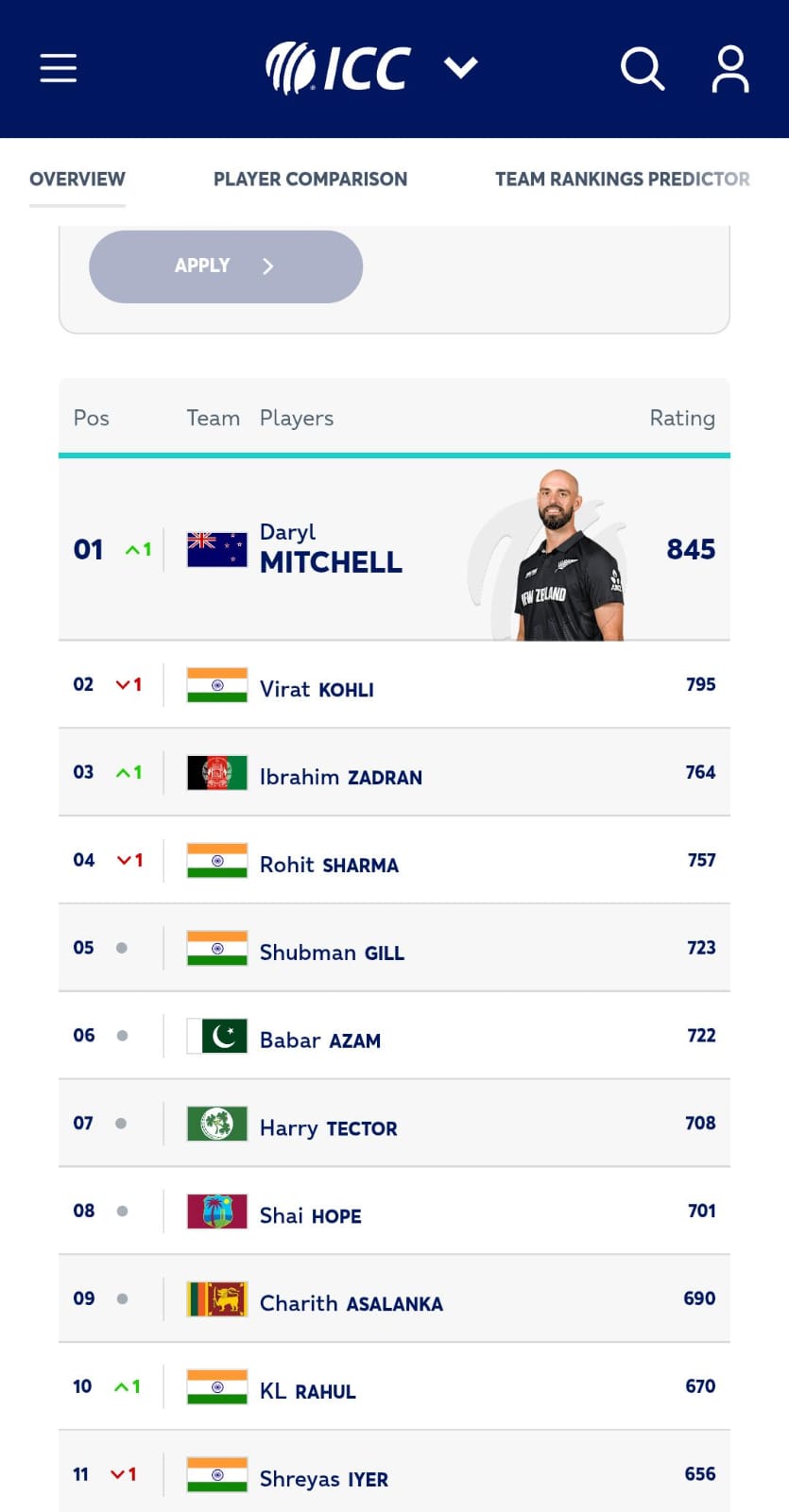The width and height of the screenshot is (789, 1512).
Task: Click the green up arrow beside Ibrahim Zadran
Action: pos(129,772)
